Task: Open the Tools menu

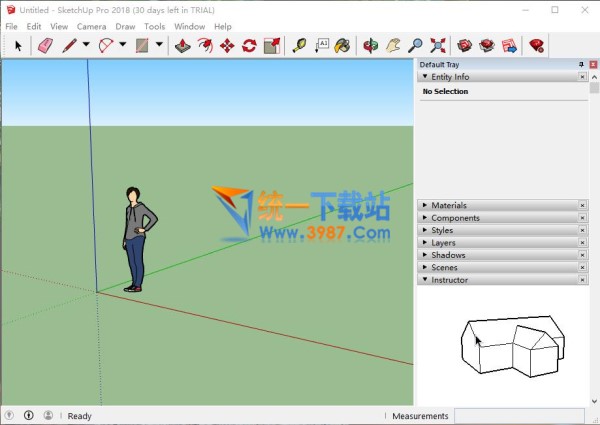Action: coord(155,26)
